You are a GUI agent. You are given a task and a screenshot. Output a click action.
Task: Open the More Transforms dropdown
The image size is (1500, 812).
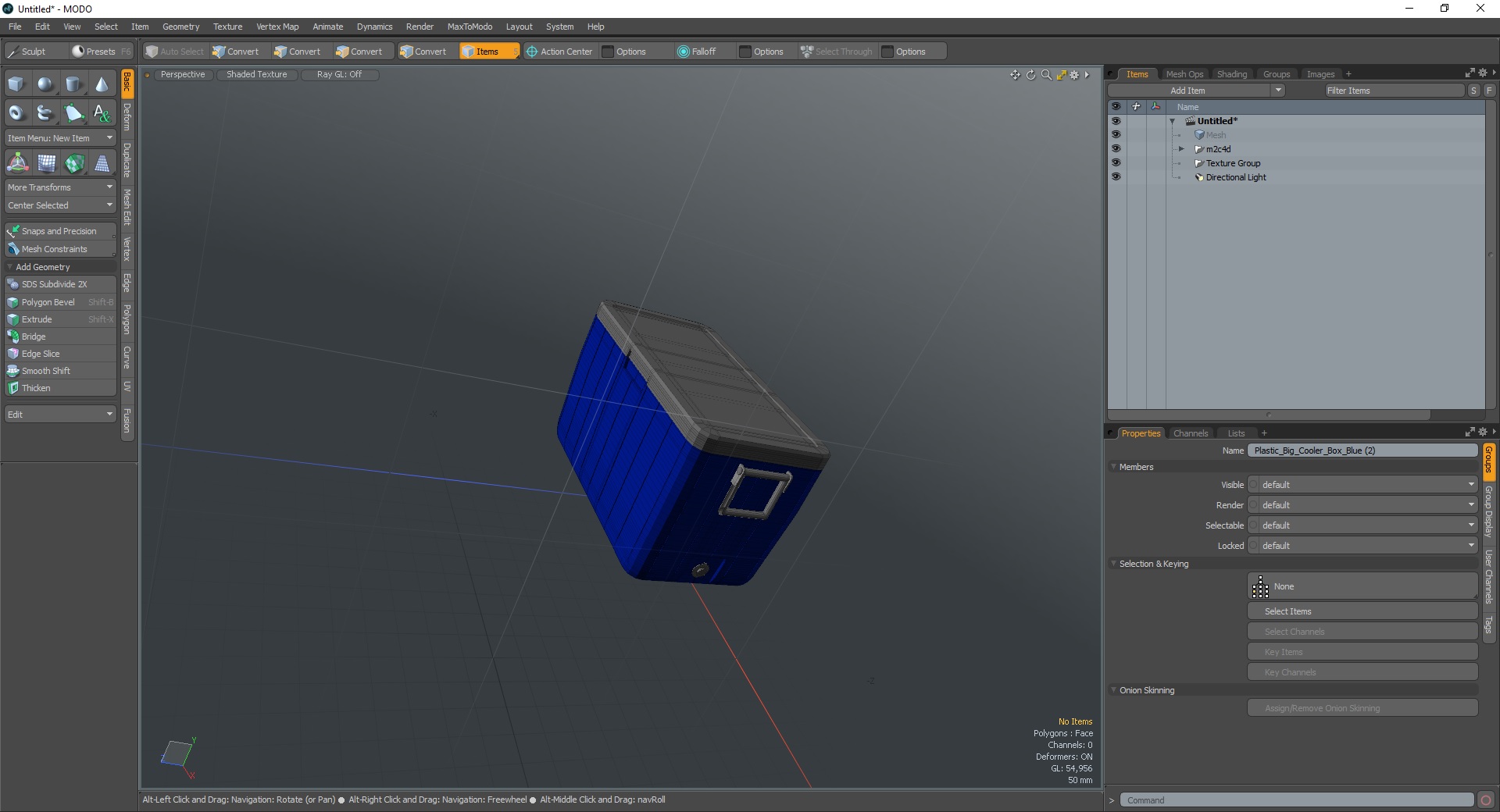coord(60,187)
